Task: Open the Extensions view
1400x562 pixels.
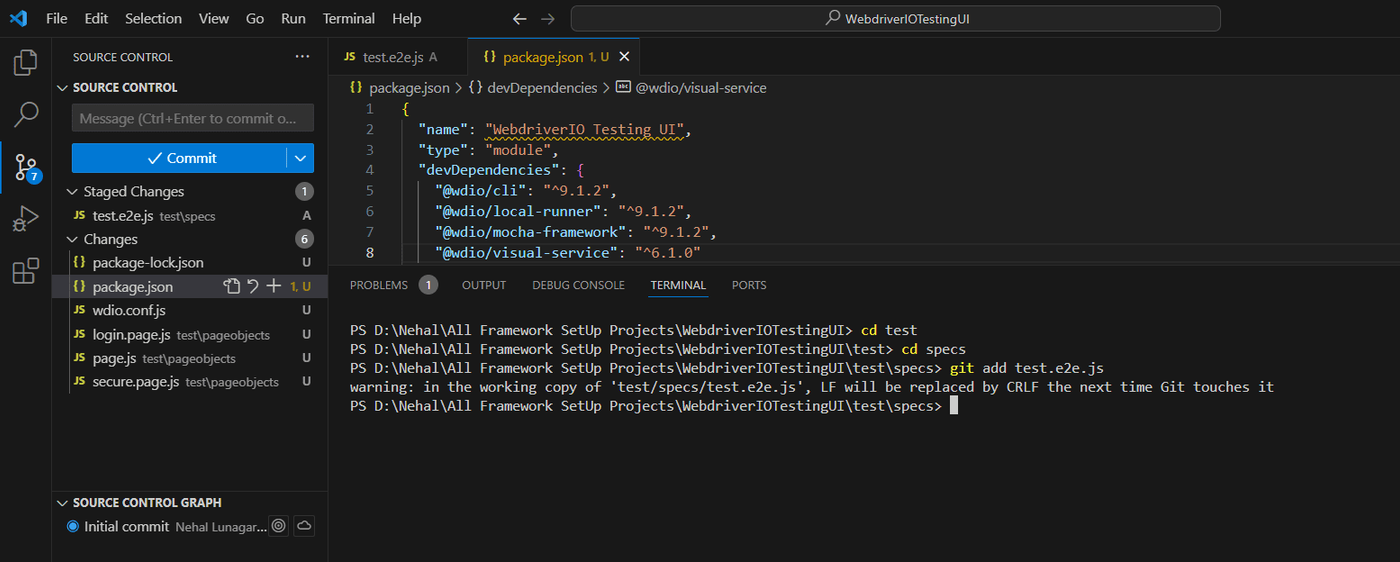Action: (25, 271)
